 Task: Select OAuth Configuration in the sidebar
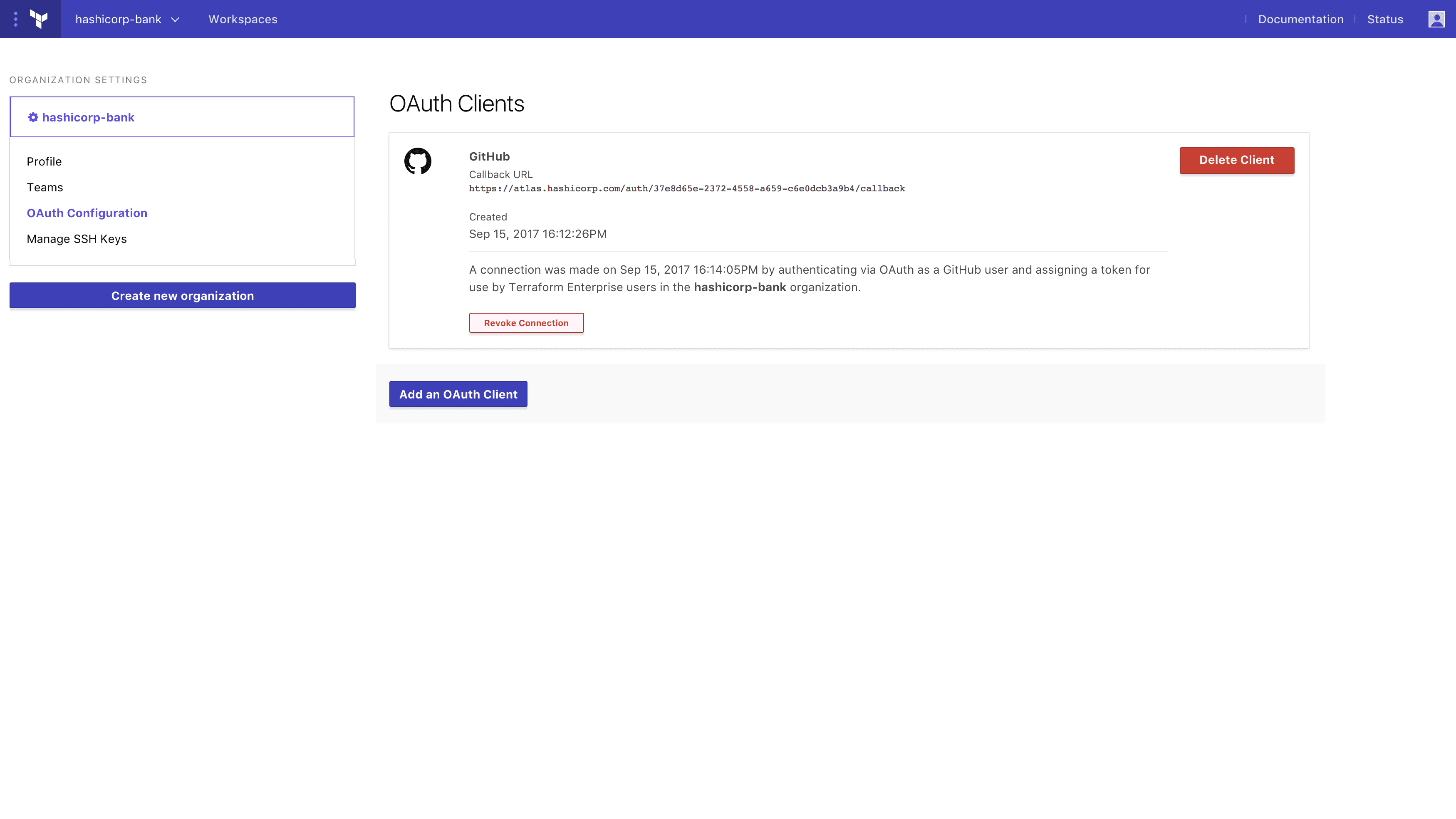[87, 213]
